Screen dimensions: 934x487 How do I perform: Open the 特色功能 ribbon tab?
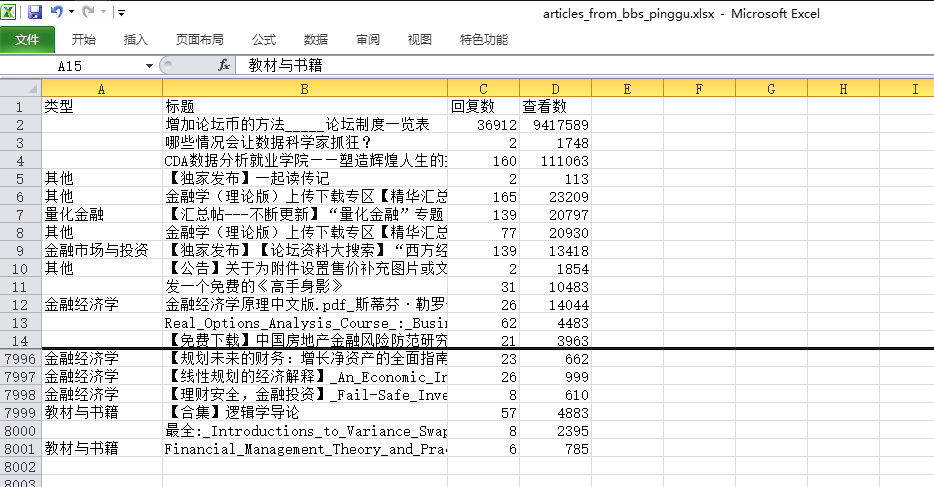tap(484, 40)
